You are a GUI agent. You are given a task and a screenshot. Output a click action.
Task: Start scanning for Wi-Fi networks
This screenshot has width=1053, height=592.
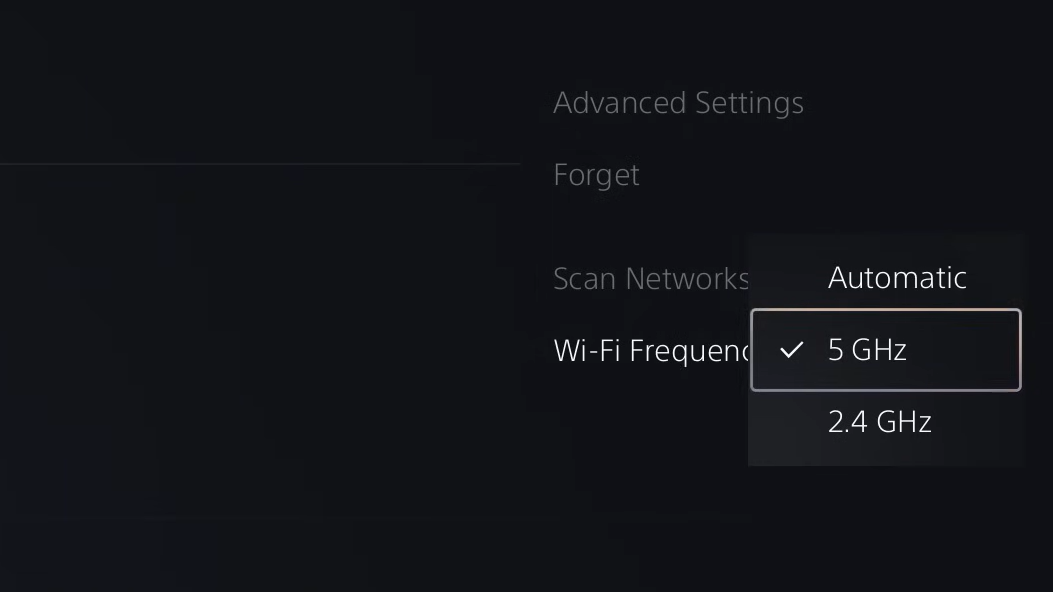coord(650,278)
